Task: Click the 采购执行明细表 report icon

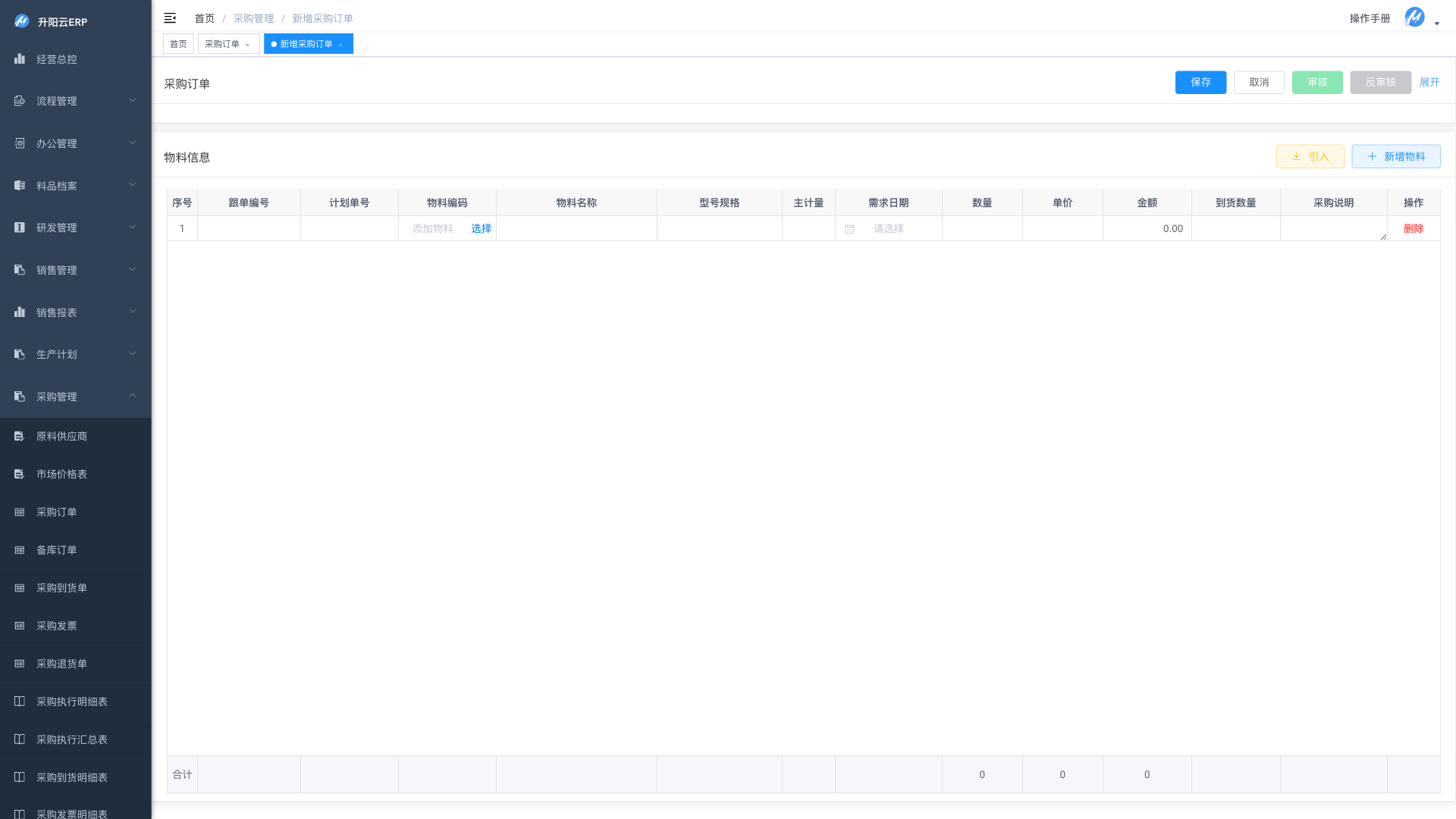Action: tap(20, 701)
